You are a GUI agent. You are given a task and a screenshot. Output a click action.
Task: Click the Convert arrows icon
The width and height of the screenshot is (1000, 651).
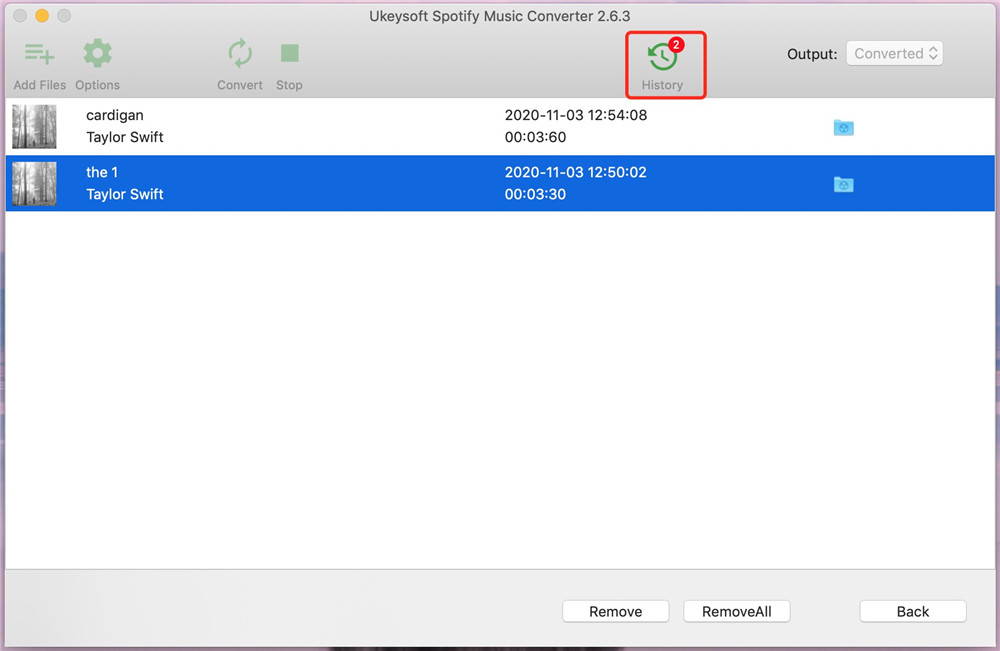(x=240, y=54)
